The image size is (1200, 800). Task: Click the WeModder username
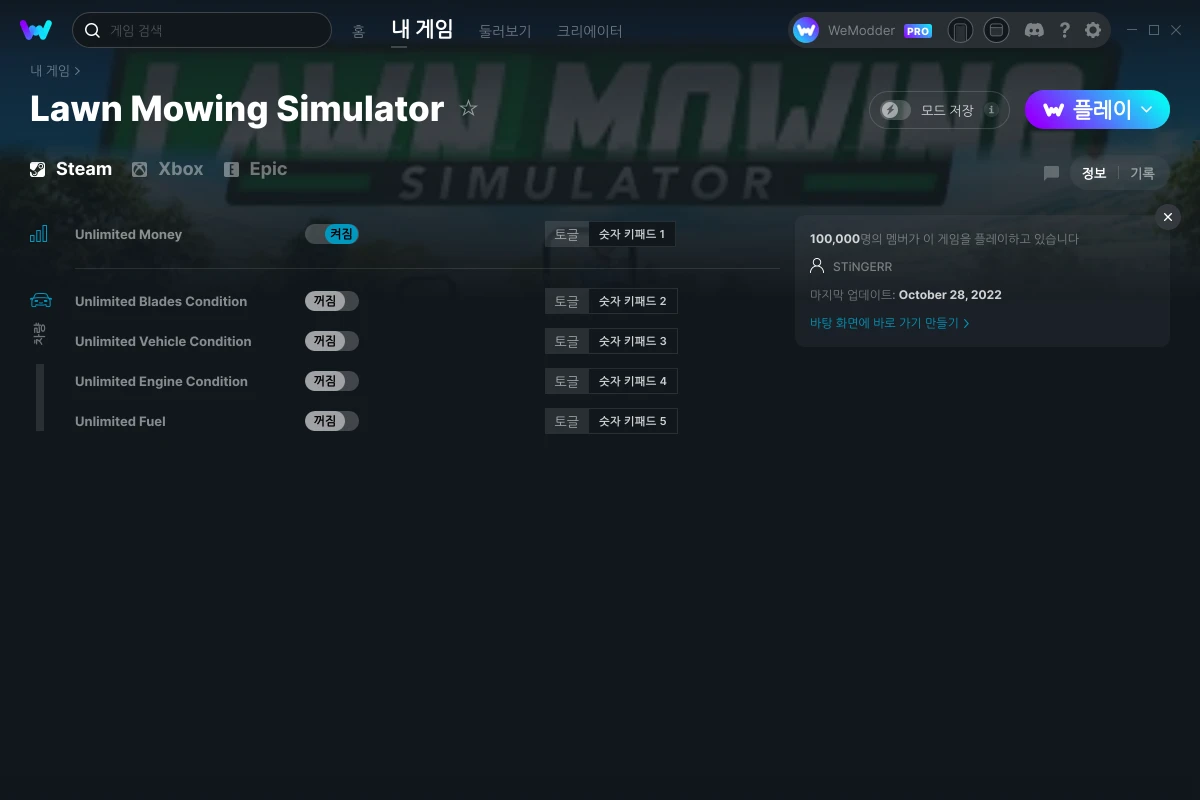861,31
